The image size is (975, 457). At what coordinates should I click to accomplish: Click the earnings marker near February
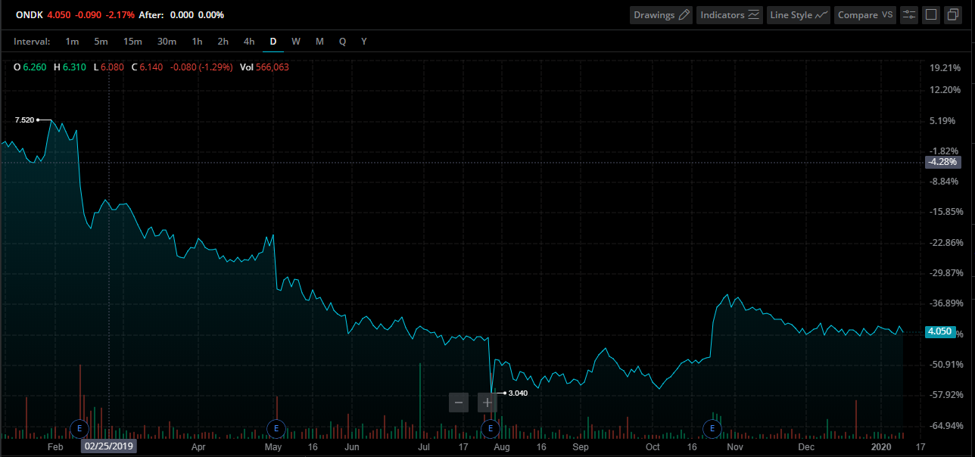click(80, 428)
